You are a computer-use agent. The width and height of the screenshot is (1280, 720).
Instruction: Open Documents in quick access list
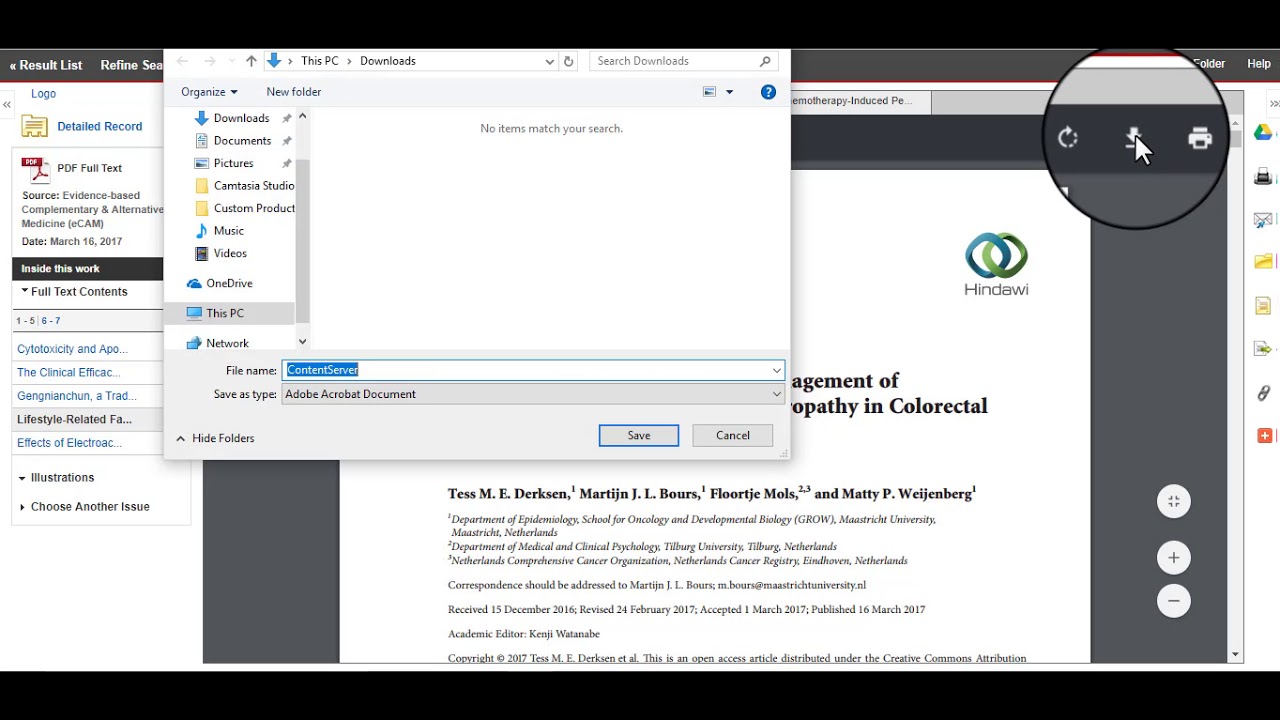click(x=242, y=141)
